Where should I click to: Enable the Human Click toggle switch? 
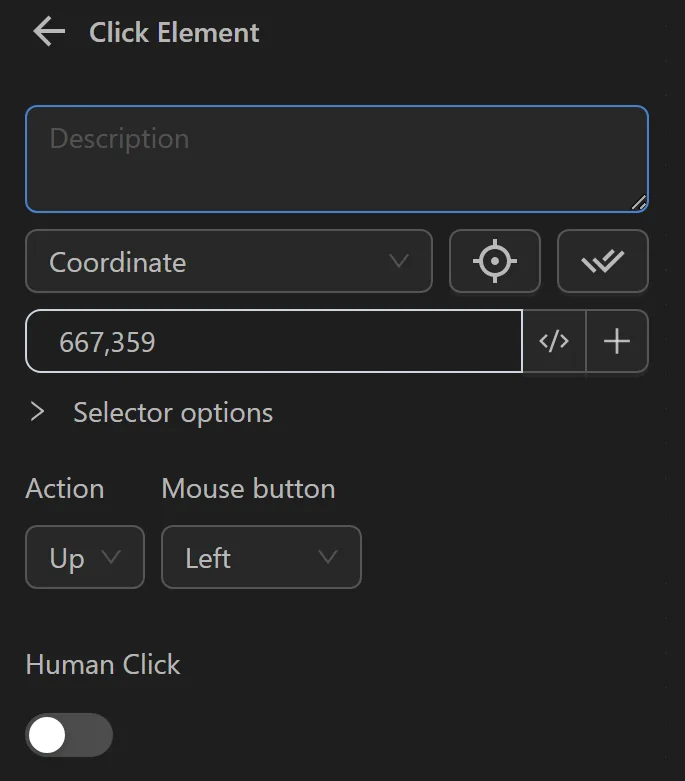[x=69, y=736]
